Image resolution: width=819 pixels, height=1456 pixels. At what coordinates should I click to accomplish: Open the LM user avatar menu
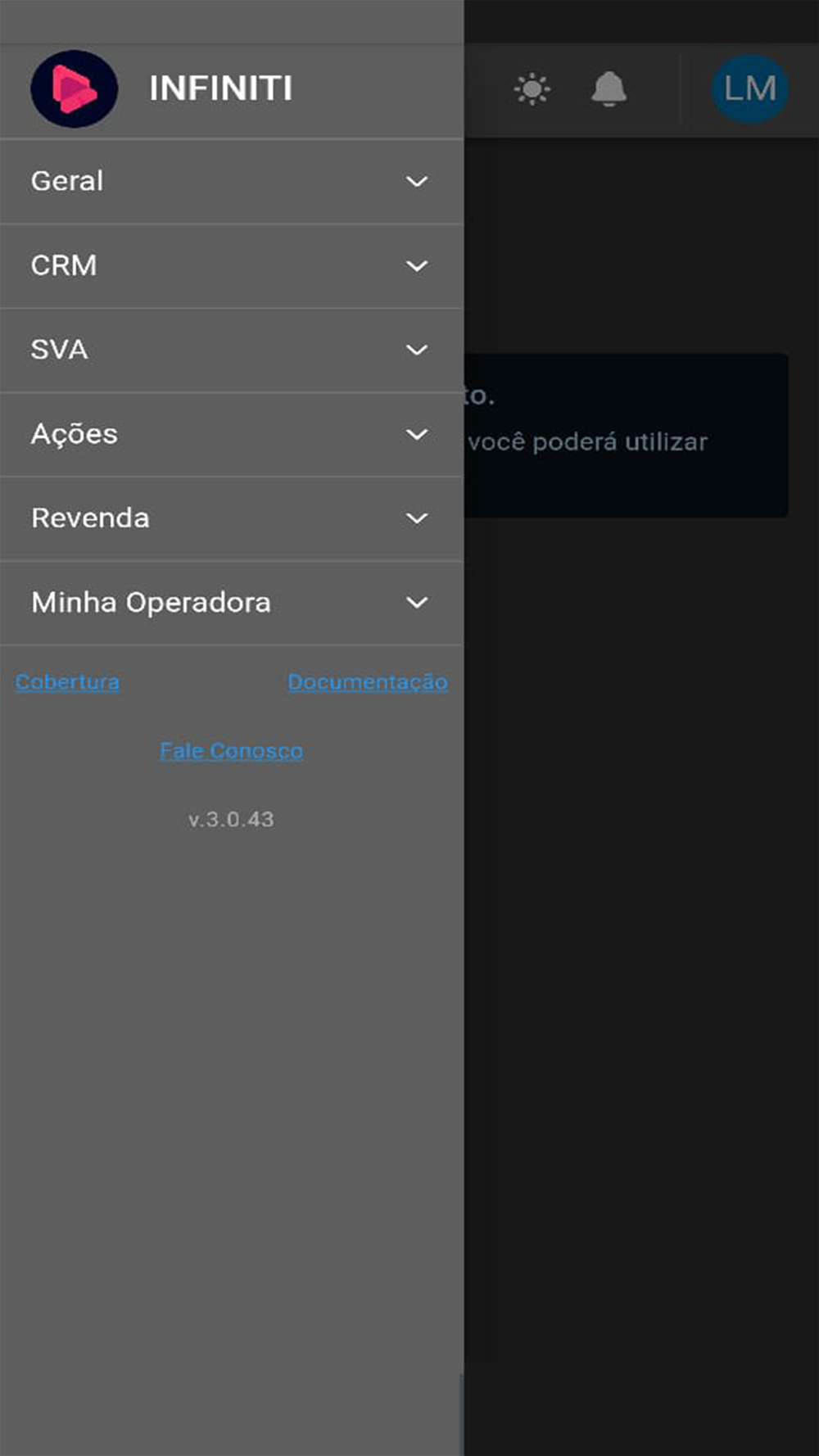pyautogui.click(x=749, y=88)
